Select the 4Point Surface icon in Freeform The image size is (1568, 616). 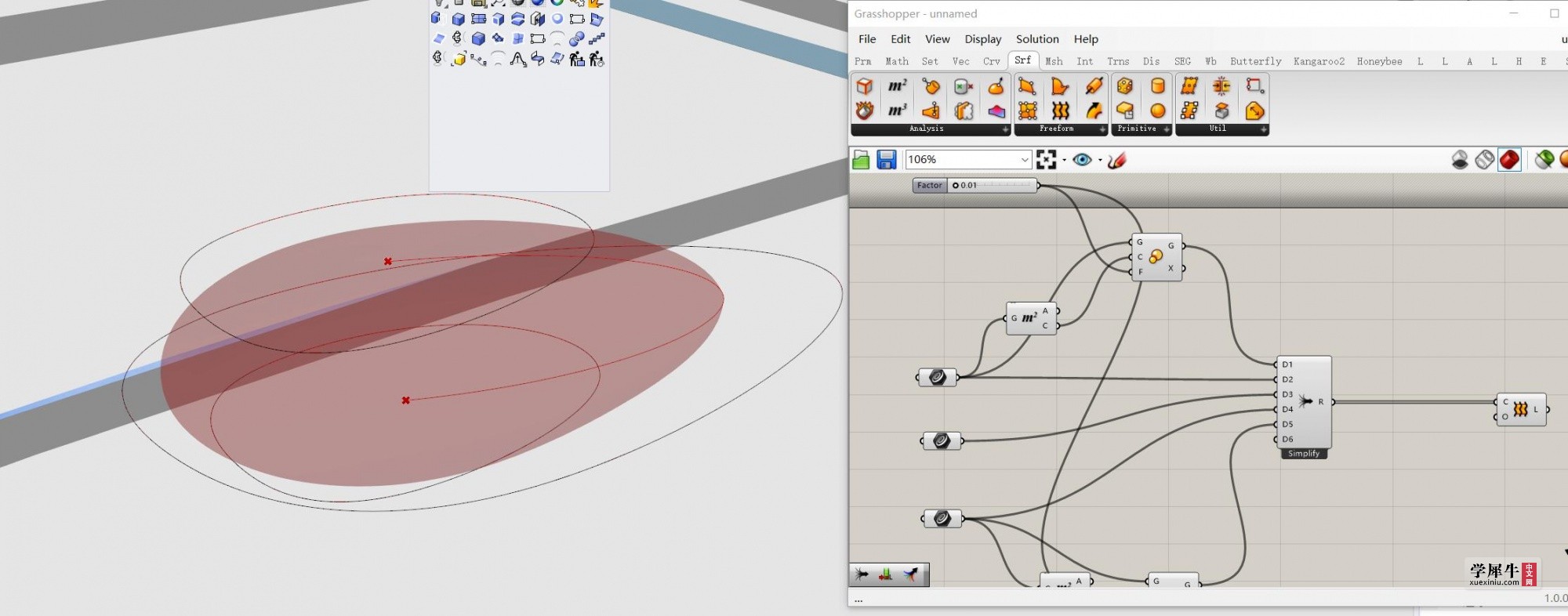1027,86
